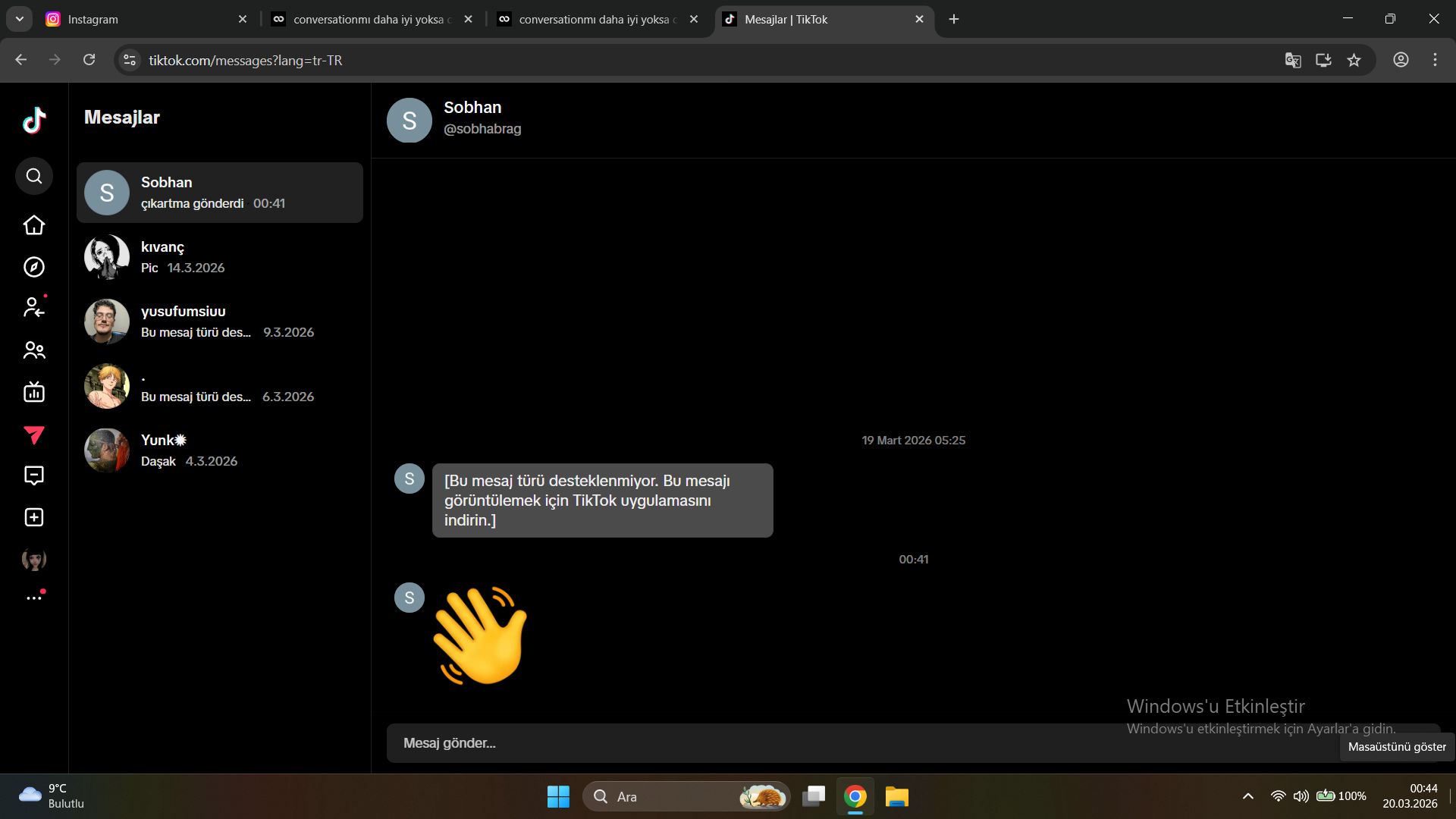Go to the TikTok home feed icon

34,225
